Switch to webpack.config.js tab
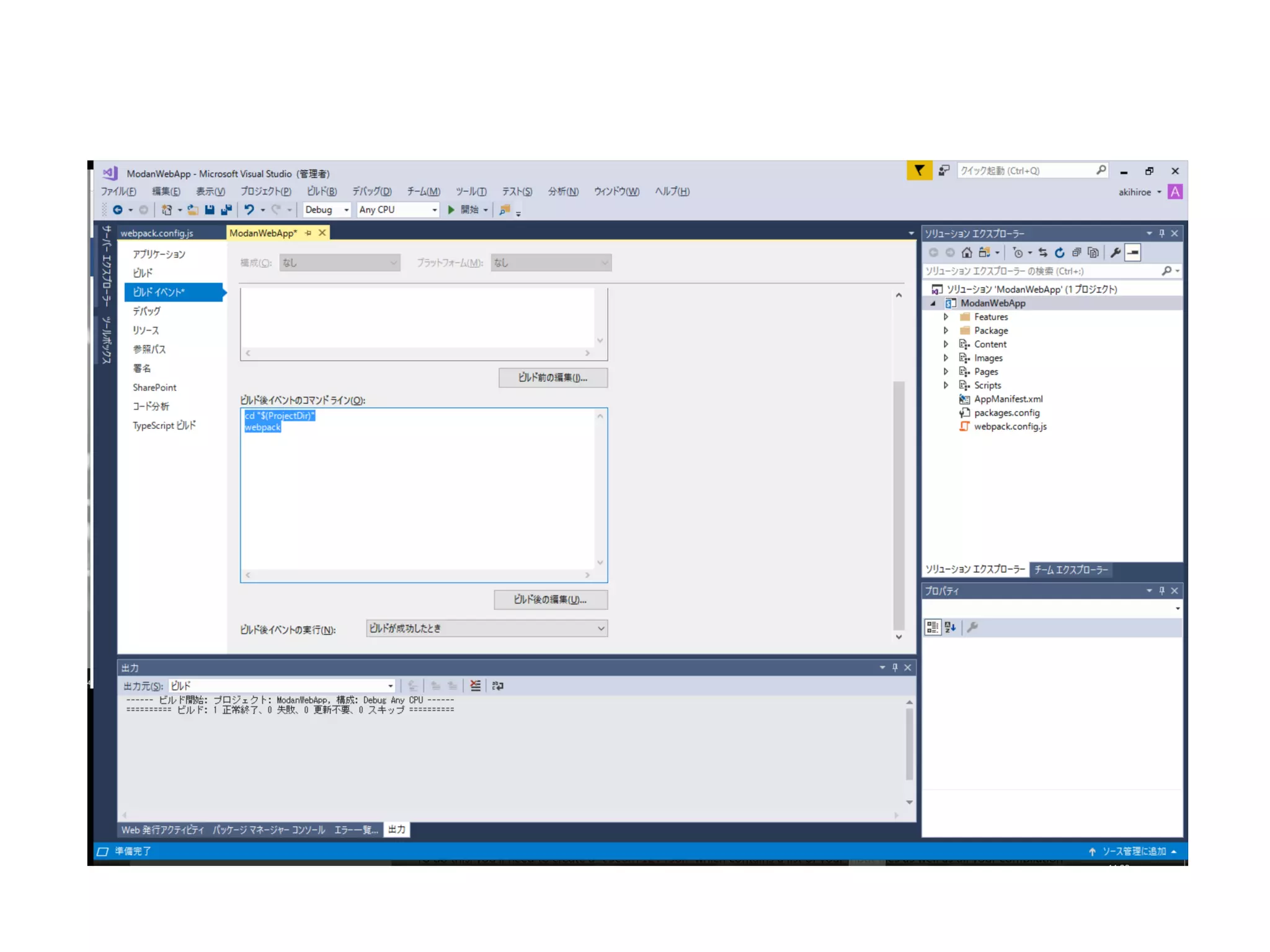Image resolution: width=1270 pixels, height=952 pixels. click(157, 233)
